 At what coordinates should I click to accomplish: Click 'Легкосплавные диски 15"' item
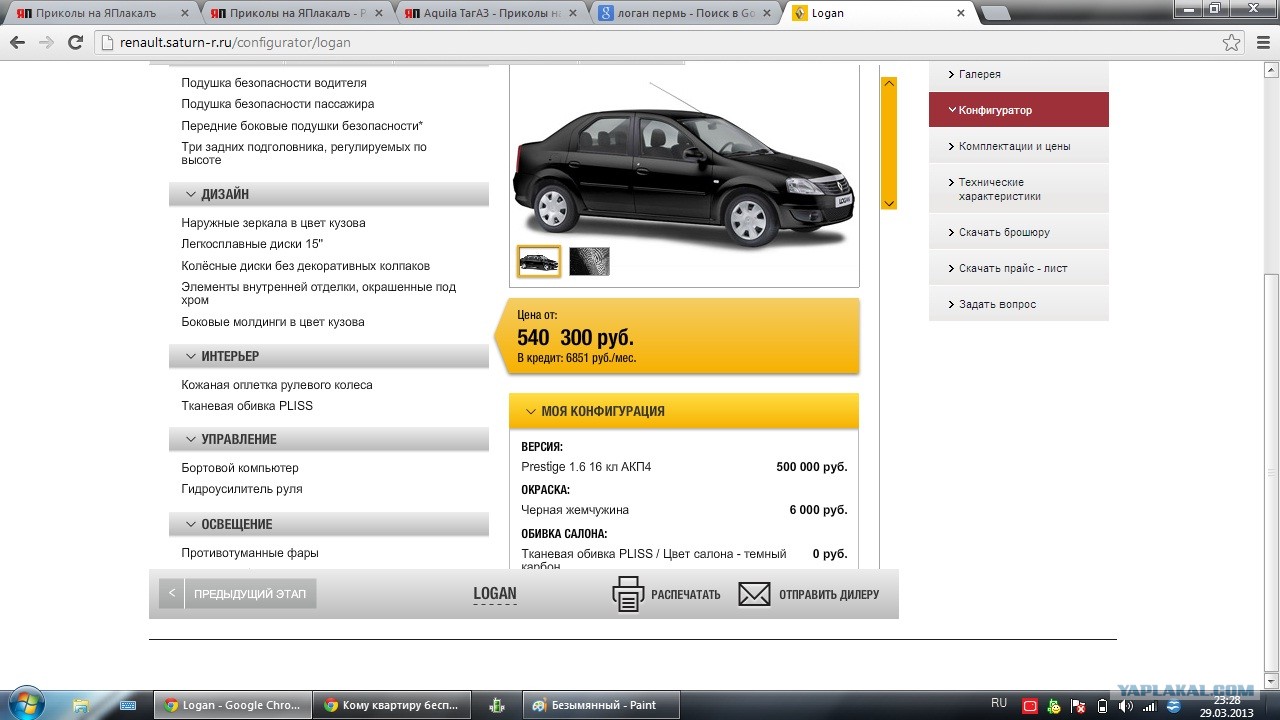pos(252,244)
